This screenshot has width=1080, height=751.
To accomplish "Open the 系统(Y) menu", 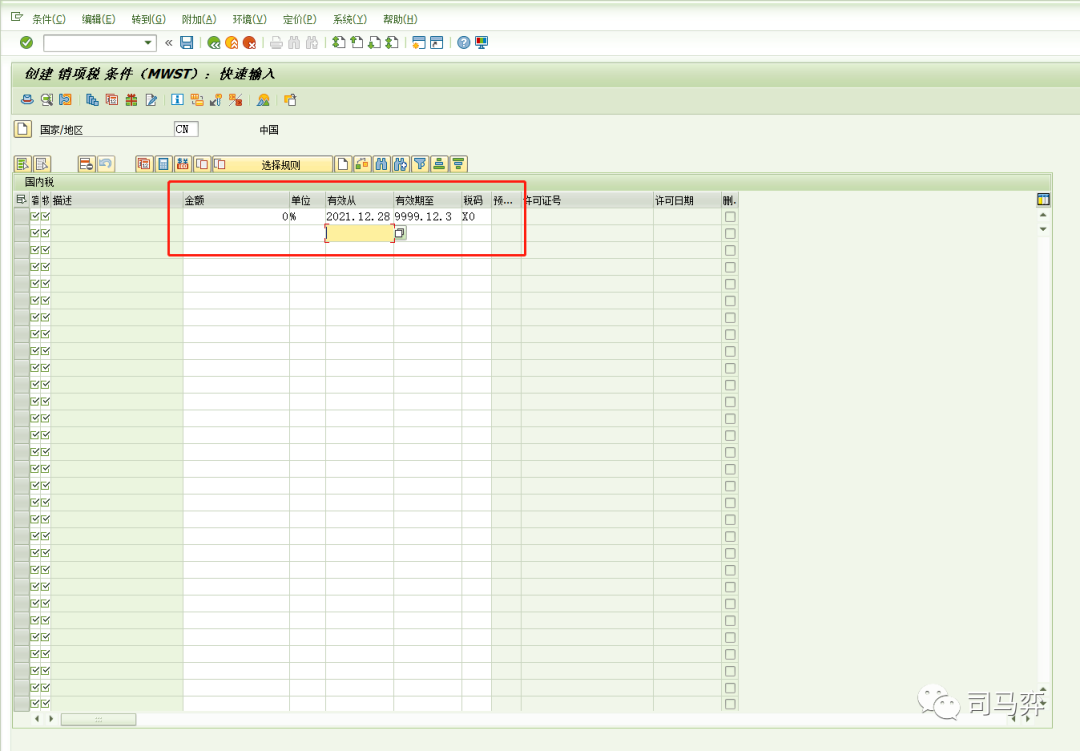I will click(350, 19).
